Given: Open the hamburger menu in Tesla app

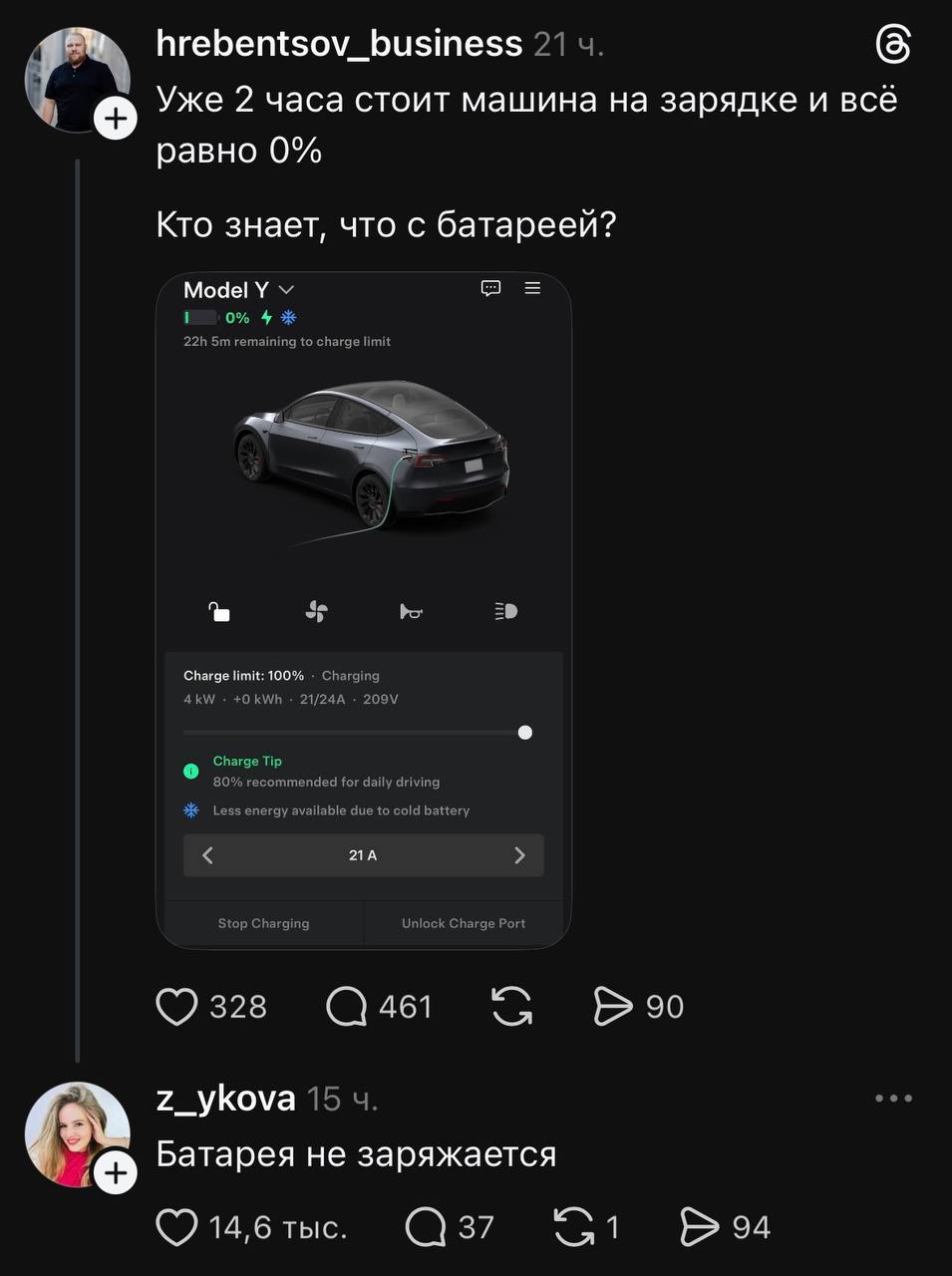Looking at the screenshot, I should pyautogui.click(x=532, y=288).
